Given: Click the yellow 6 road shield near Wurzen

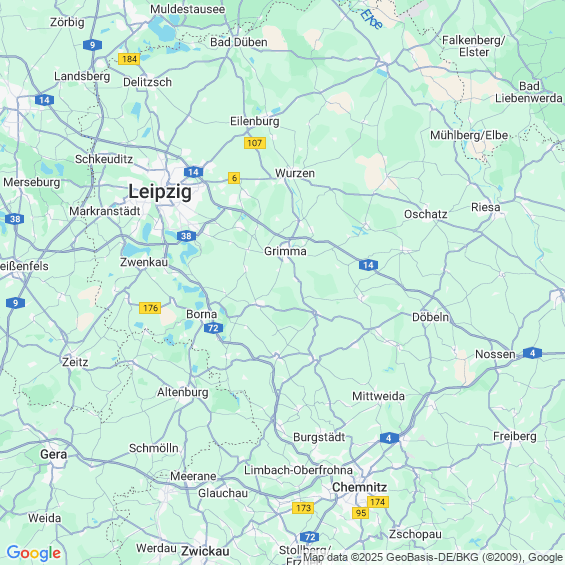Looking at the screenshot, I should pos(234,178).
